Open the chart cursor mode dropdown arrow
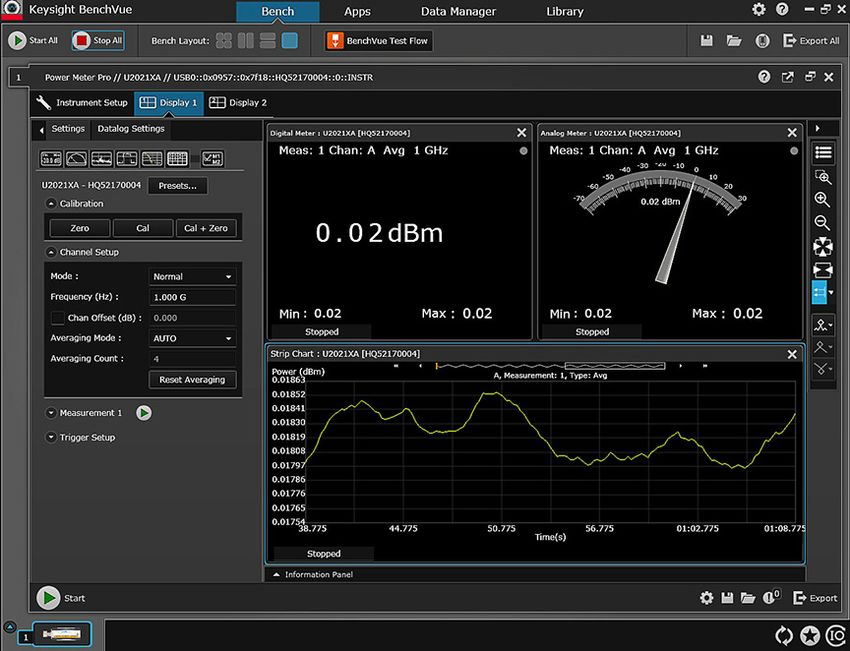 point(831,293)
